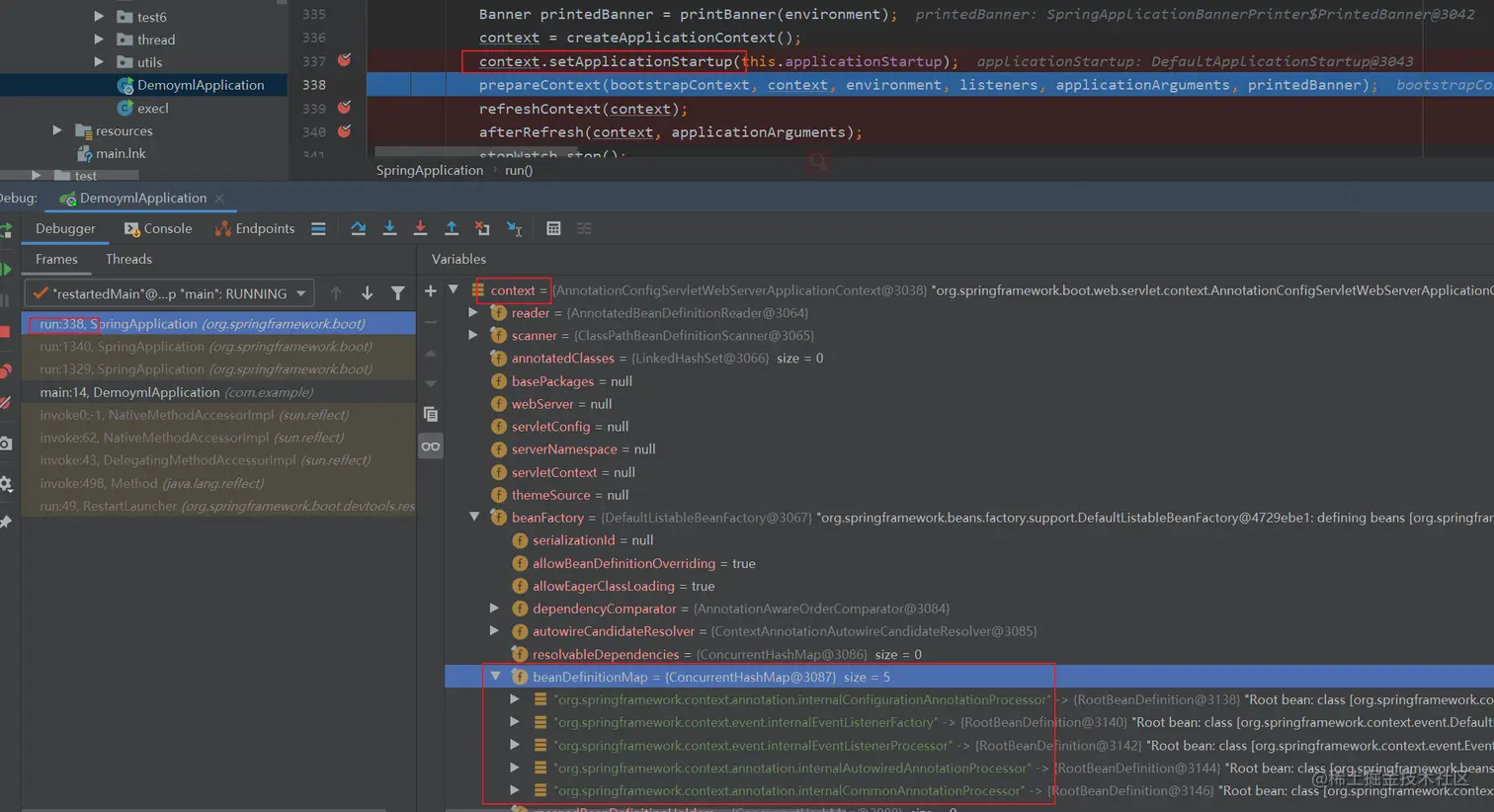
Task: Switch to the Threads tab
Action: [128, 259]
